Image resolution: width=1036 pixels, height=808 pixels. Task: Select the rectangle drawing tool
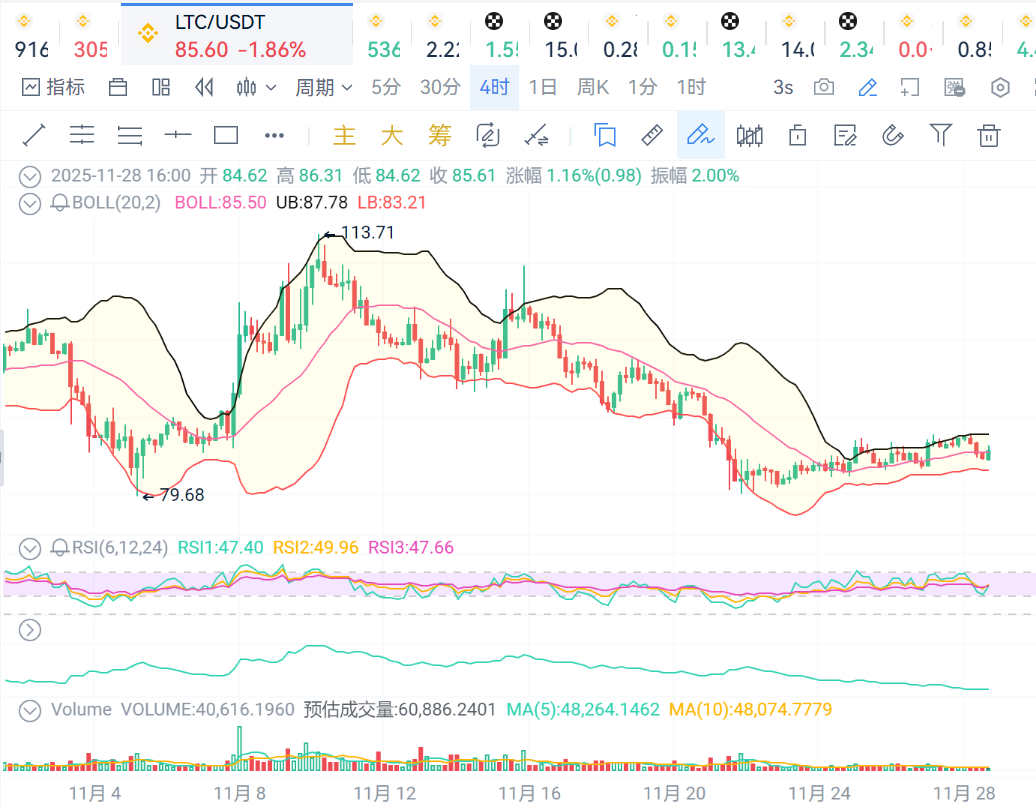[226, 135]
